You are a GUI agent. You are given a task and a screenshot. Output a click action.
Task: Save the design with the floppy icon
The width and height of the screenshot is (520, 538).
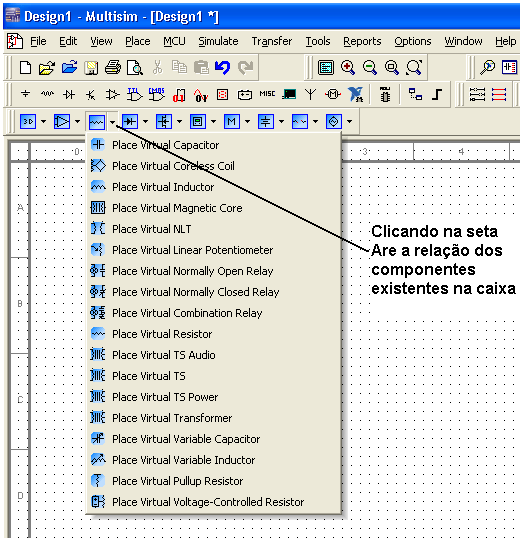pyautogui.click(x=91, y=67)
